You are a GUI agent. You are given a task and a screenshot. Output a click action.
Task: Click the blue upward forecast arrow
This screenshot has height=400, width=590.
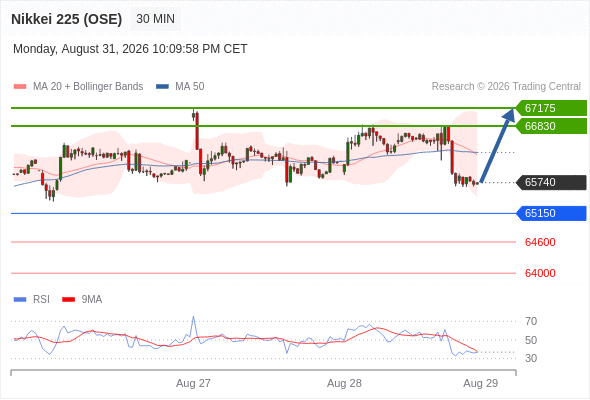(497, 145)
